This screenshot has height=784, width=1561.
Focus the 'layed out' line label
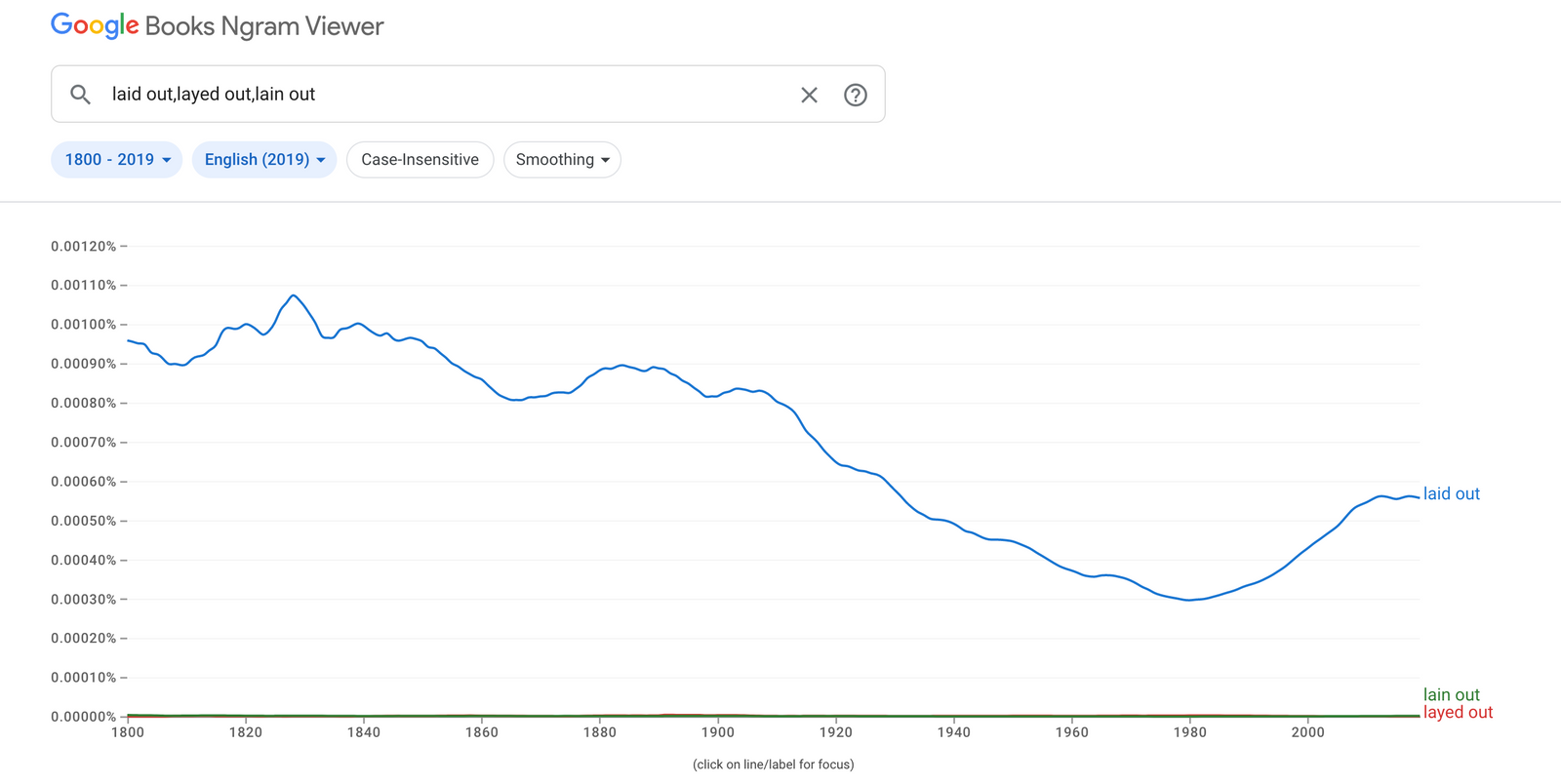(1458, 713)
